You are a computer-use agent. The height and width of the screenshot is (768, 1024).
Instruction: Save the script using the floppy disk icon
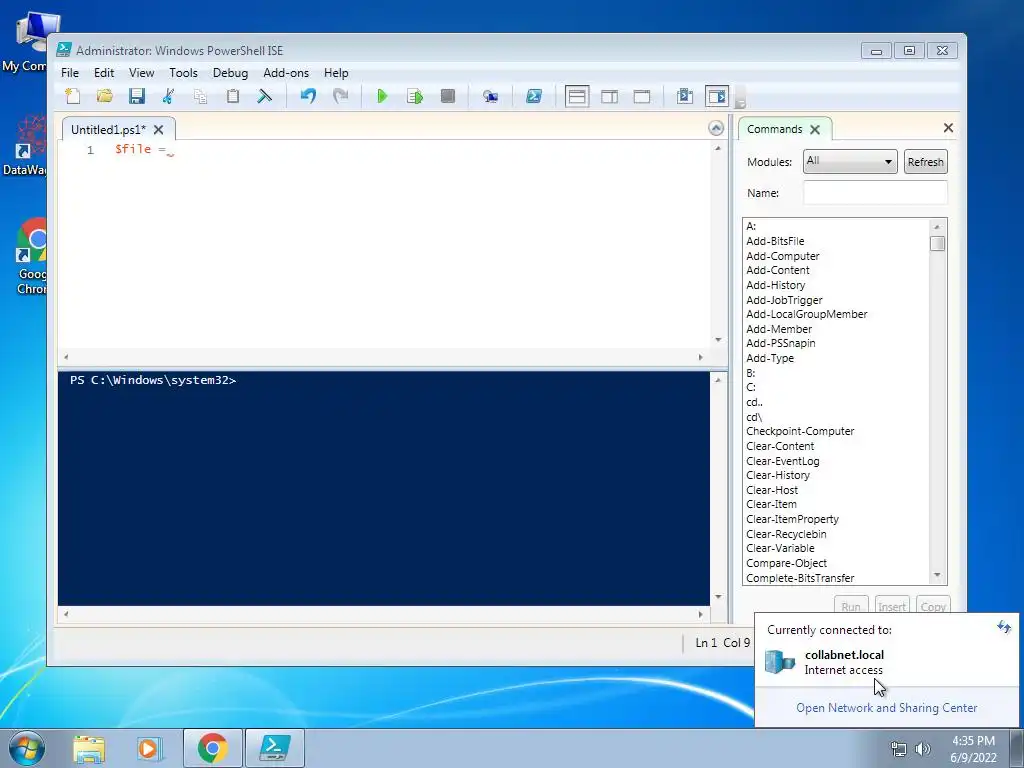[x=136, y=97]
